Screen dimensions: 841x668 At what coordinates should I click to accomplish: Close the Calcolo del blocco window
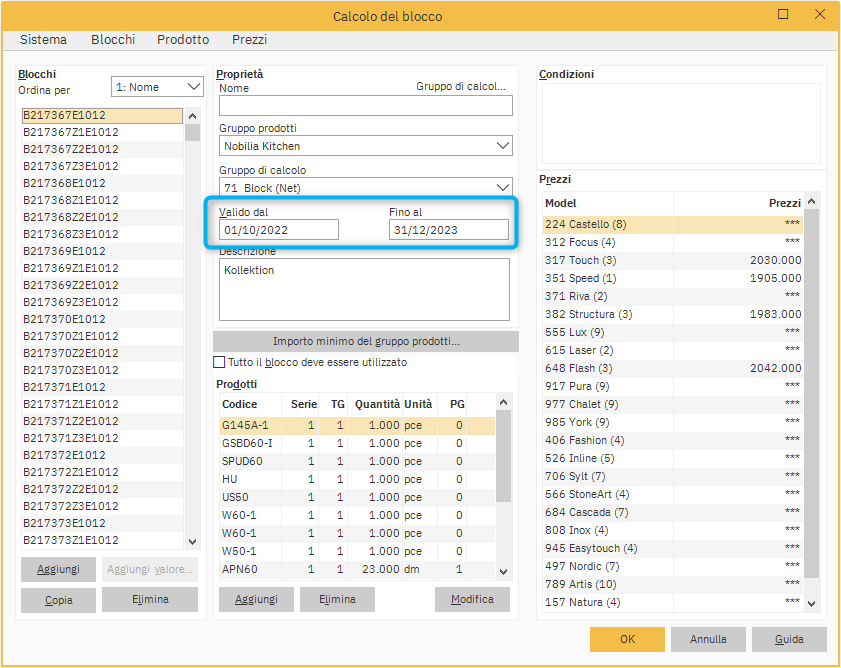(x=819, y=15)
